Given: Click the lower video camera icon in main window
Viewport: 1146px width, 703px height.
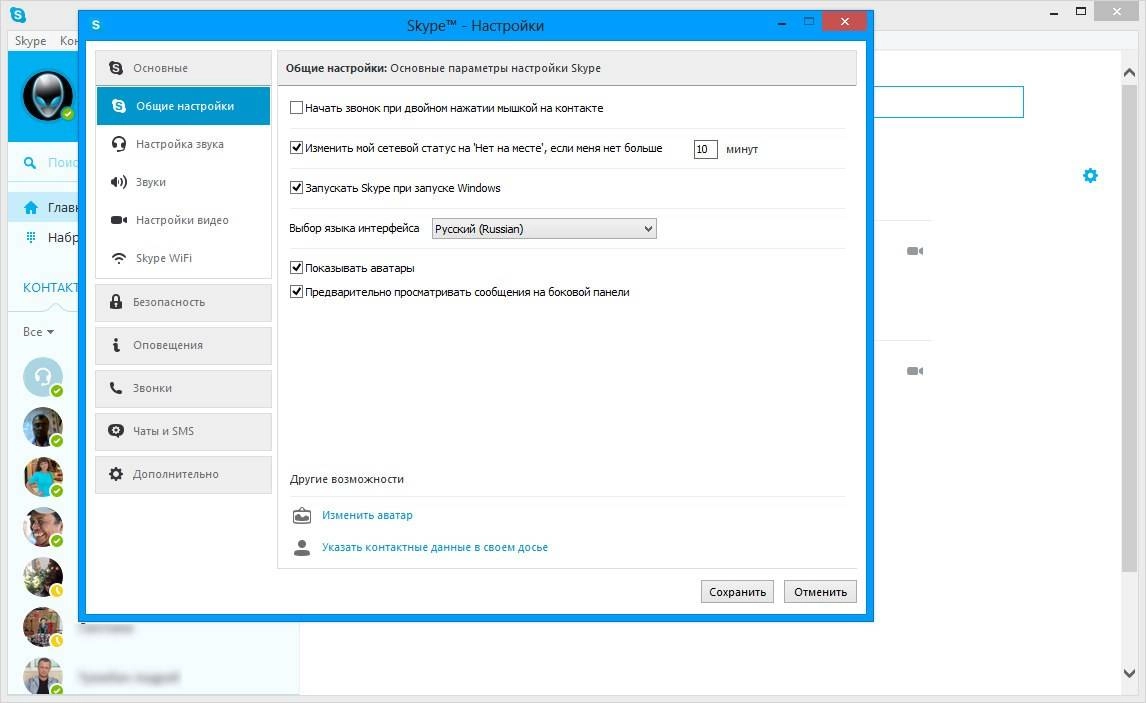Looking at the screenshot, I should [x=915, y=370].
